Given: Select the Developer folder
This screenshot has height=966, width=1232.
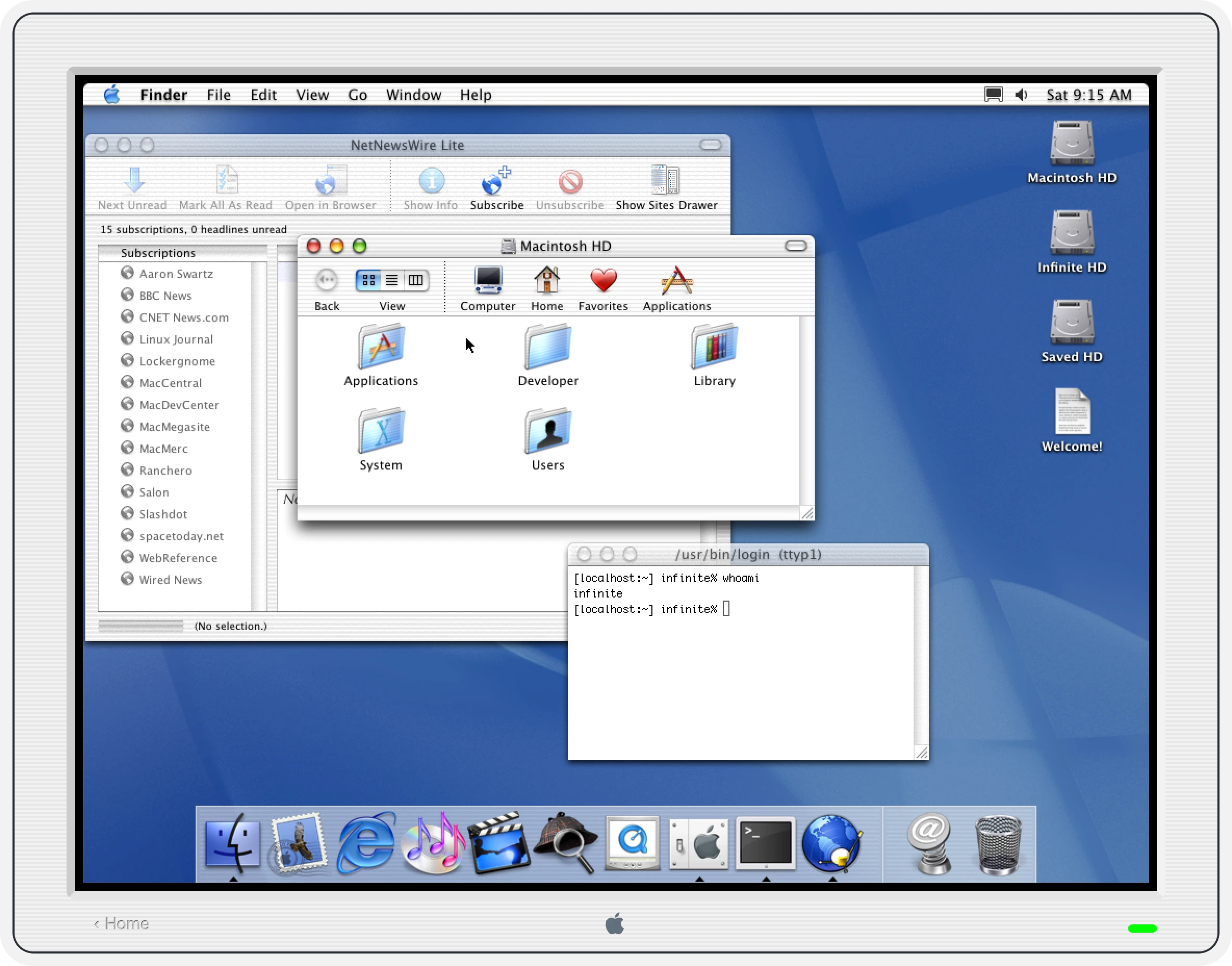Looking at the screenshot, I should pos(547,346).
